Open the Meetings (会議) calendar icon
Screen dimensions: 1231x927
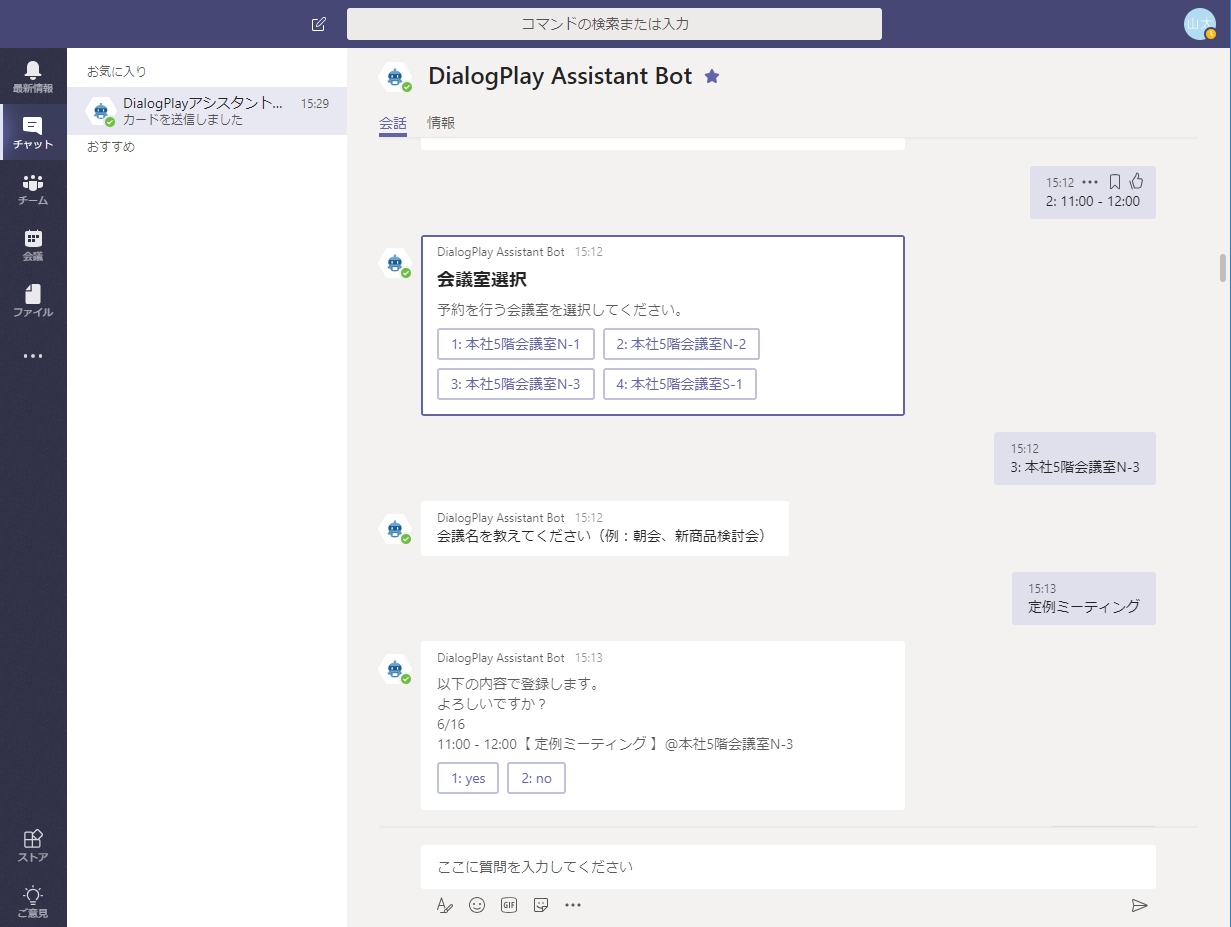33,244
